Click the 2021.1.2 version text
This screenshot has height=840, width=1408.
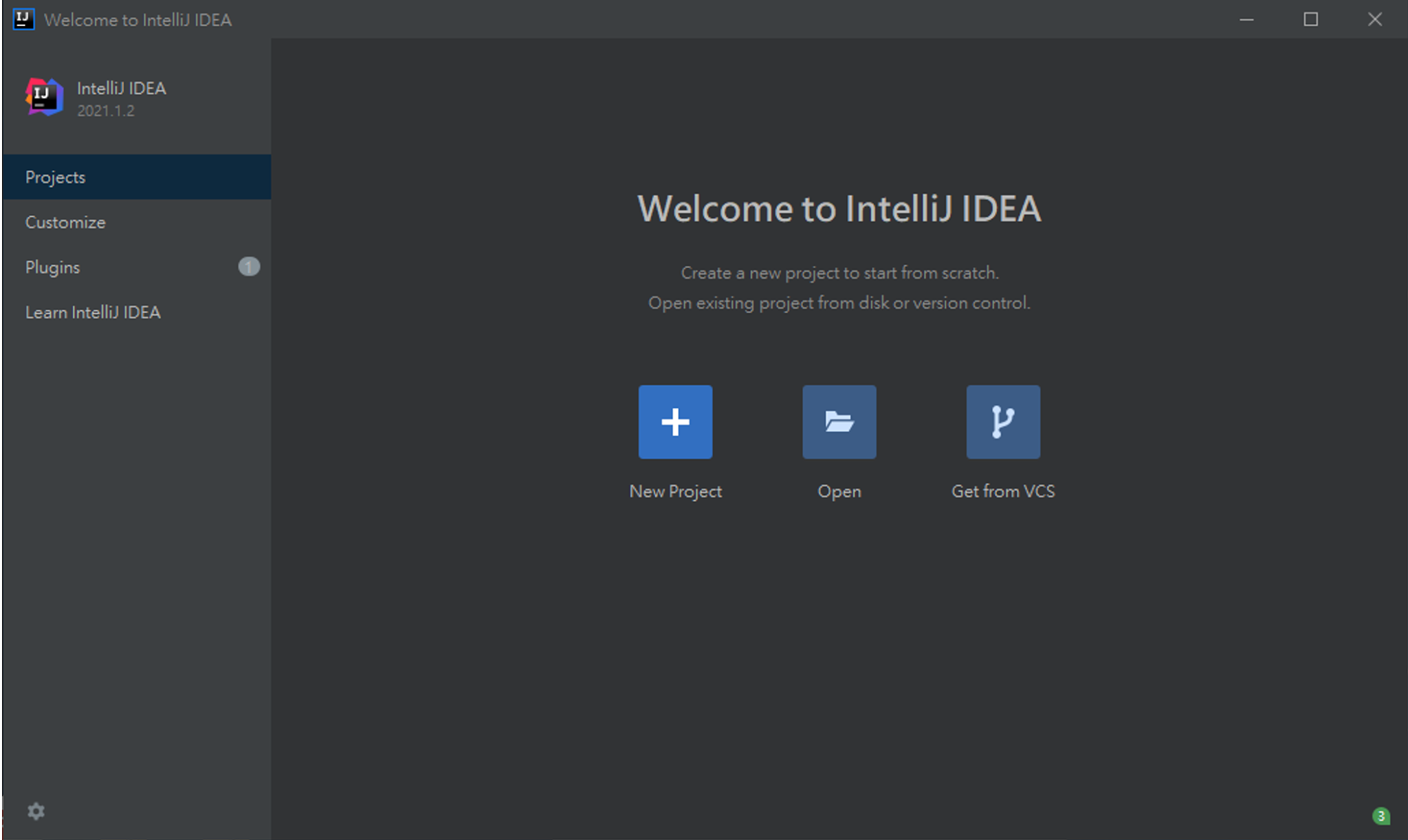[106, 111]
